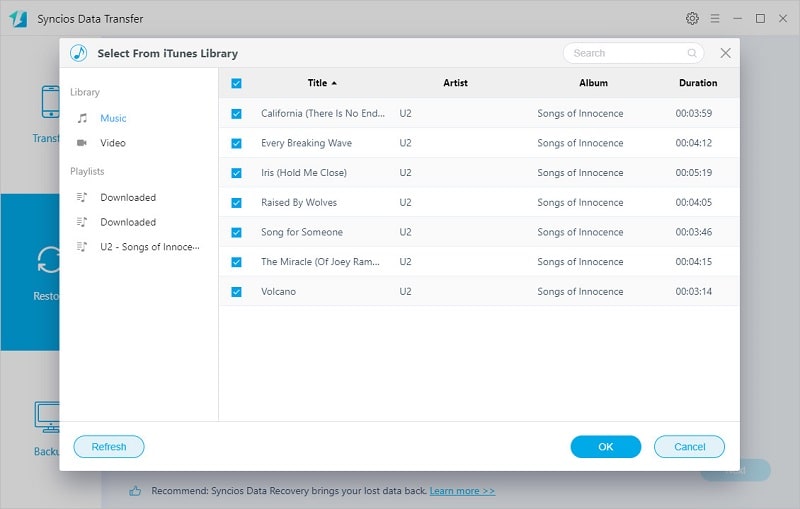
Task: Click the magnifier icon in search box
Action: pyautogui.click(x=692, y=53)
